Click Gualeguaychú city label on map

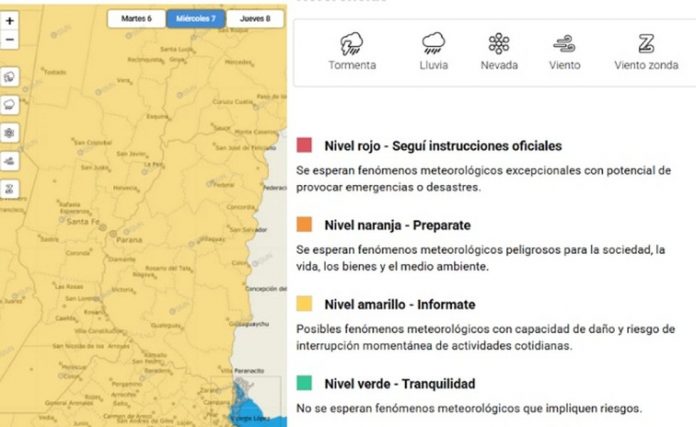251,324
